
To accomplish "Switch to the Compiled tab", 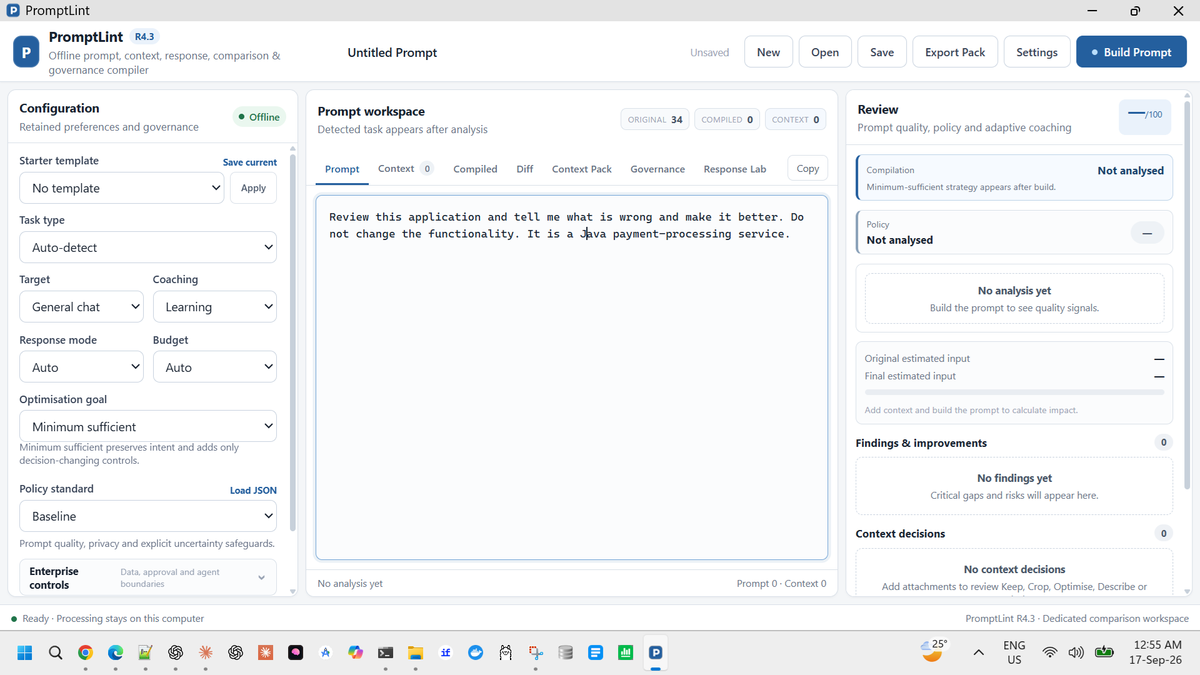I will click(475, 169).
